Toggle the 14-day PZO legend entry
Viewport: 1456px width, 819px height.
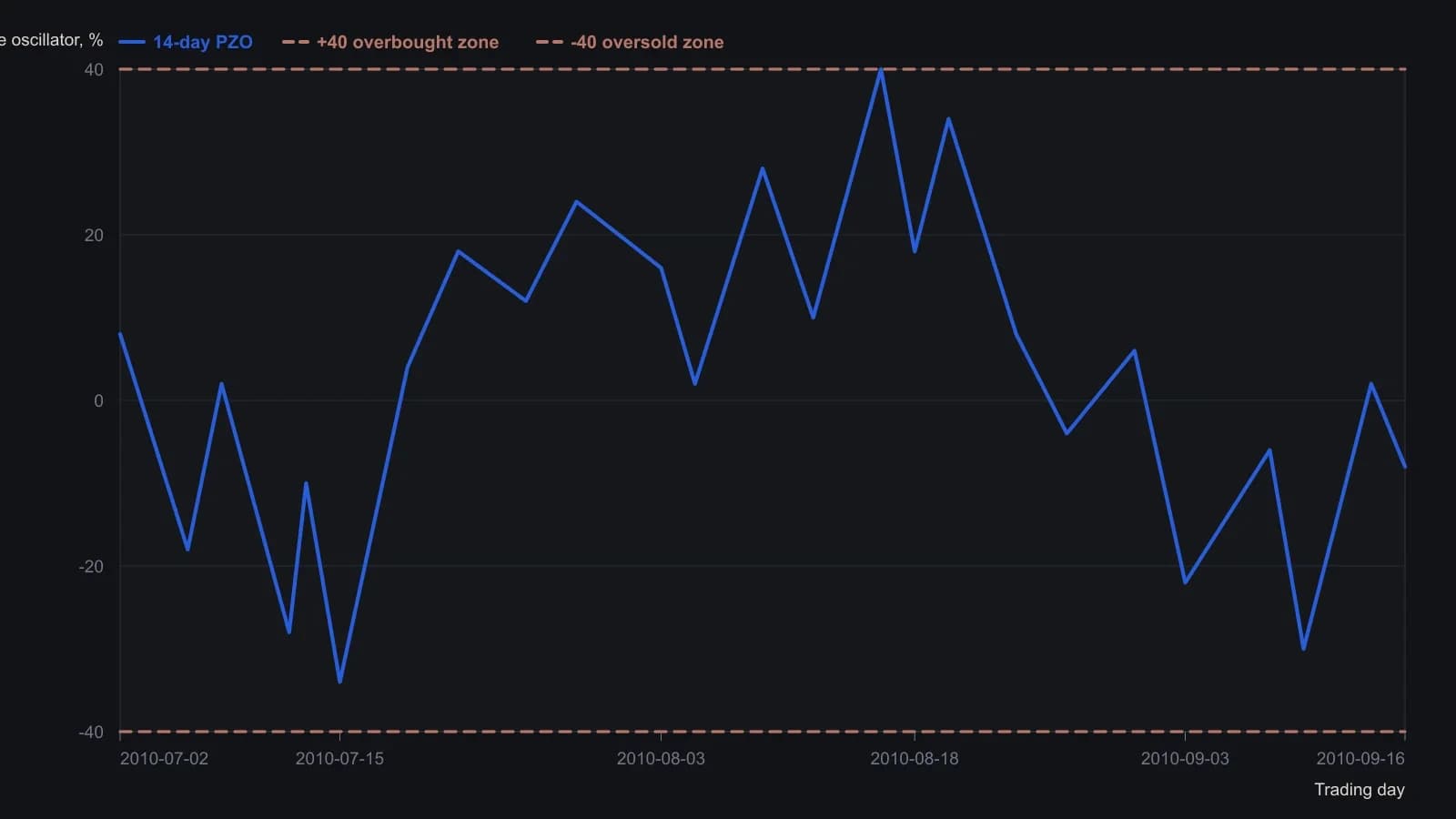click(186, 42)
